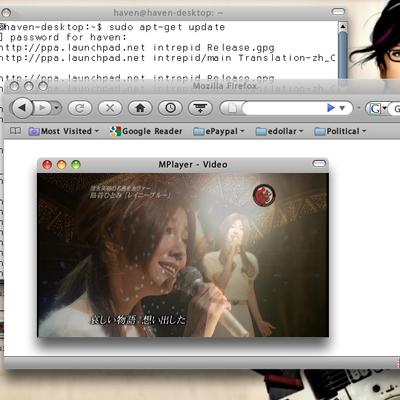This screenshot has height=400, width=400.
Task: Click the Firefox forward arrow
Action: coord(43,108)
